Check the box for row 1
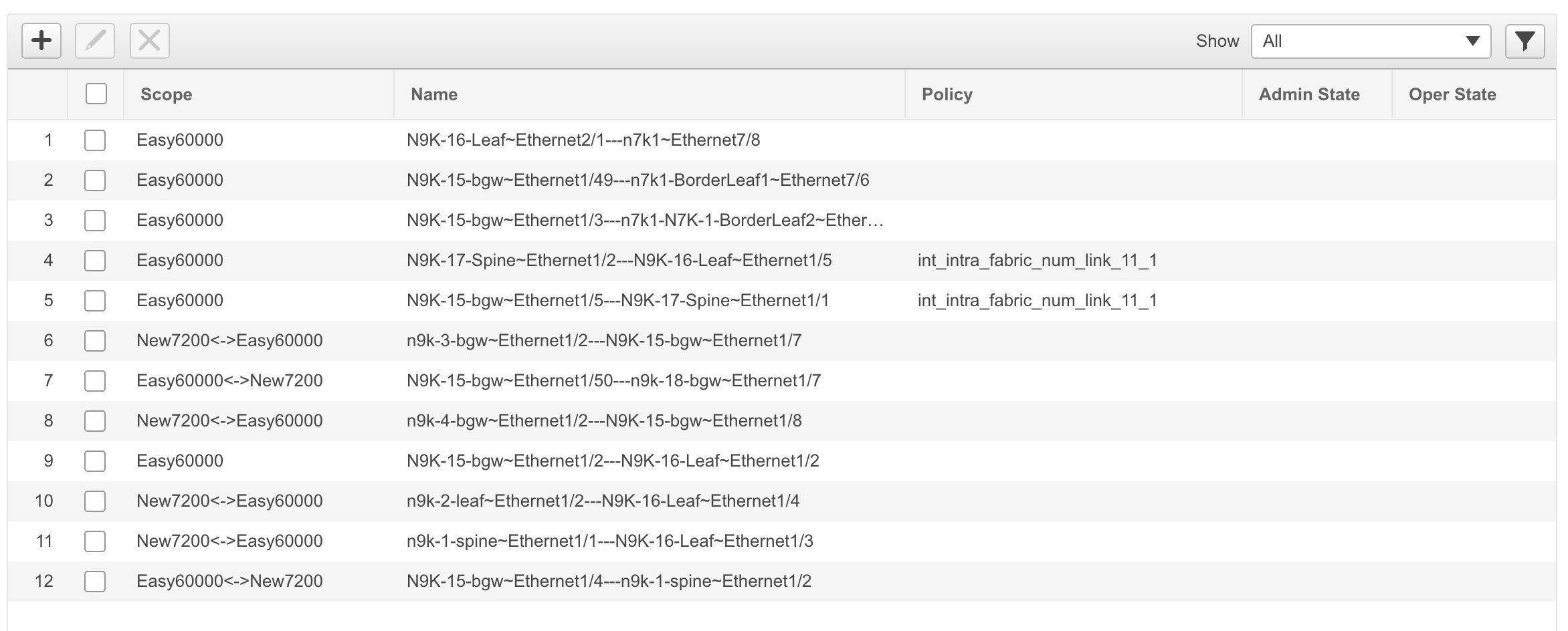1568x631 pixels. pos(95,140)
